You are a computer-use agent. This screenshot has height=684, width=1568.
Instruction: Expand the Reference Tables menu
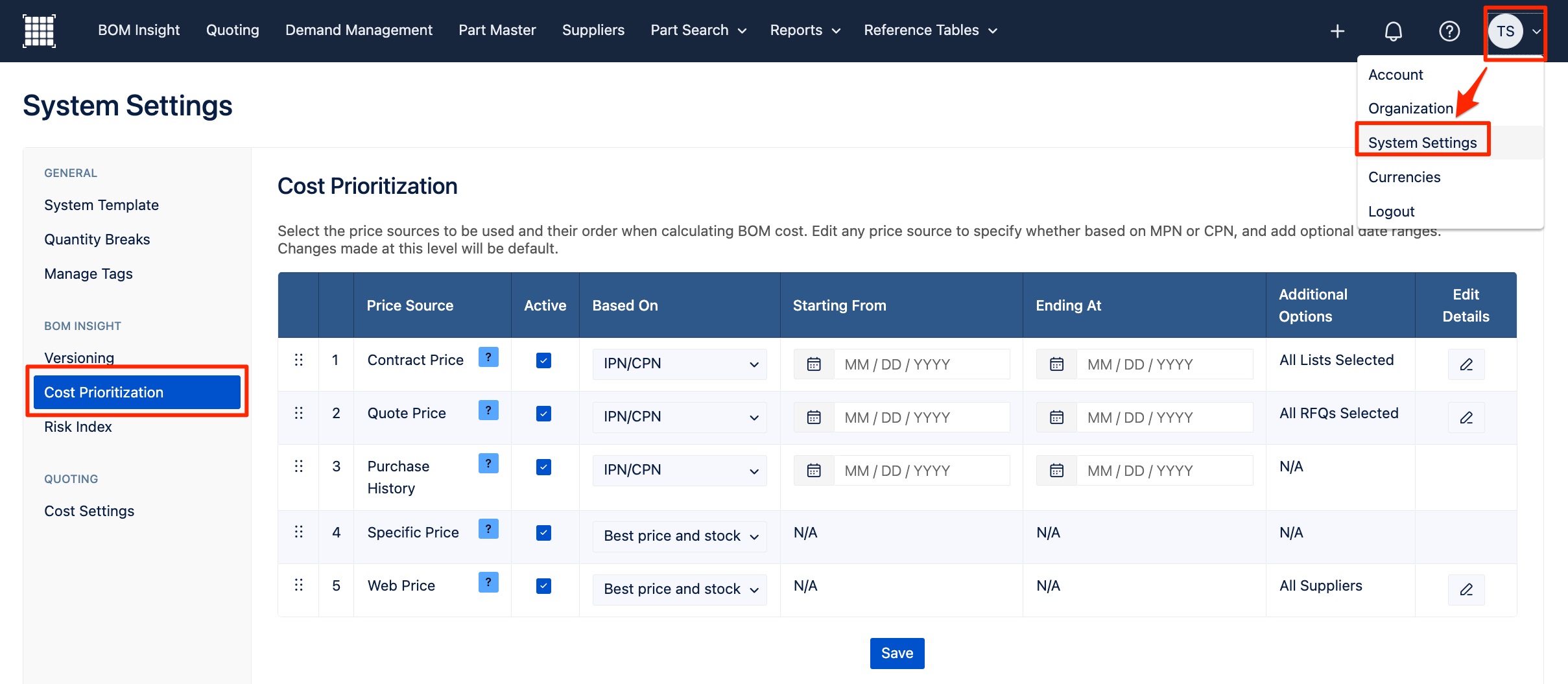(x=930, y=30)
